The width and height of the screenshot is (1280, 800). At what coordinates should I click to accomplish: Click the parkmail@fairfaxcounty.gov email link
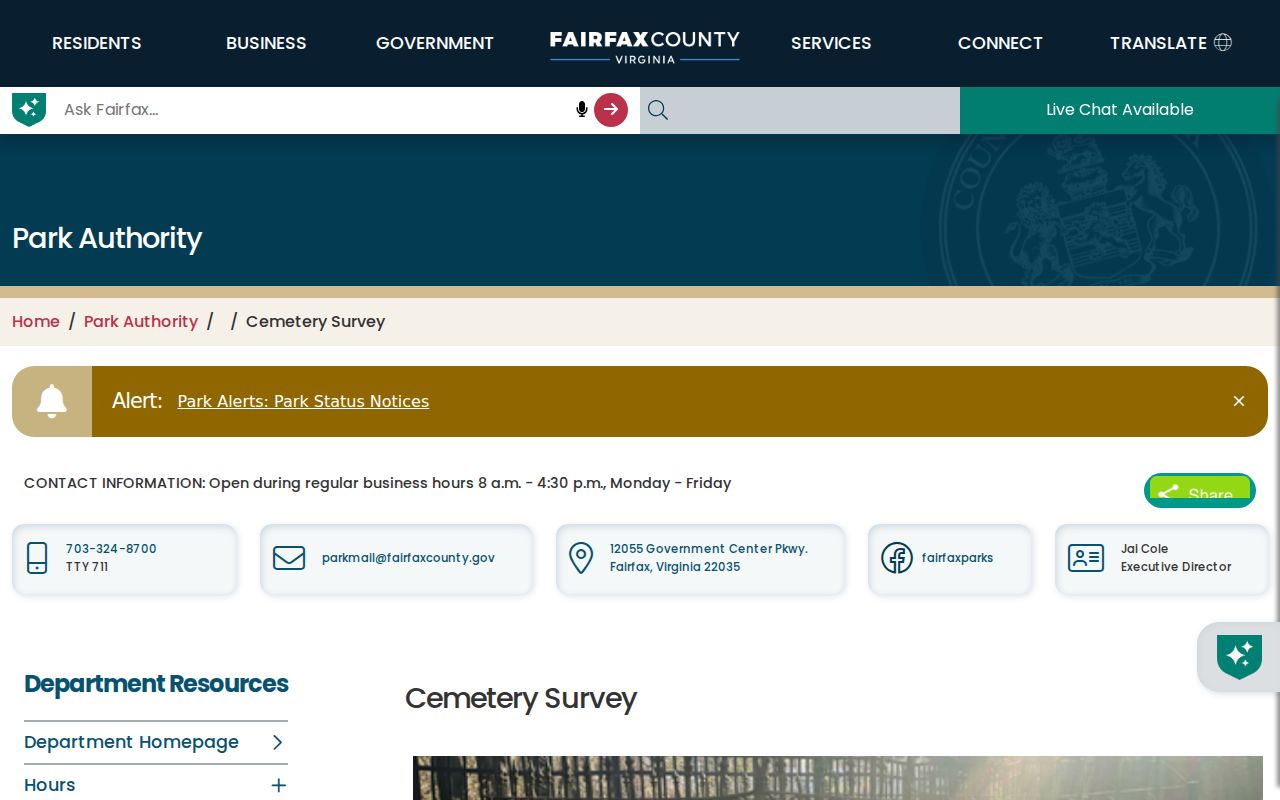(x=408, y=558)
